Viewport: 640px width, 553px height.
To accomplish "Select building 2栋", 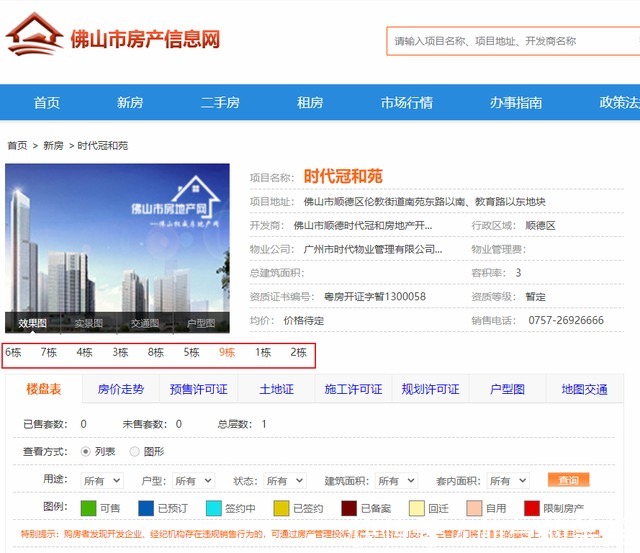I will pyautogui.click(x=298, y=352).
